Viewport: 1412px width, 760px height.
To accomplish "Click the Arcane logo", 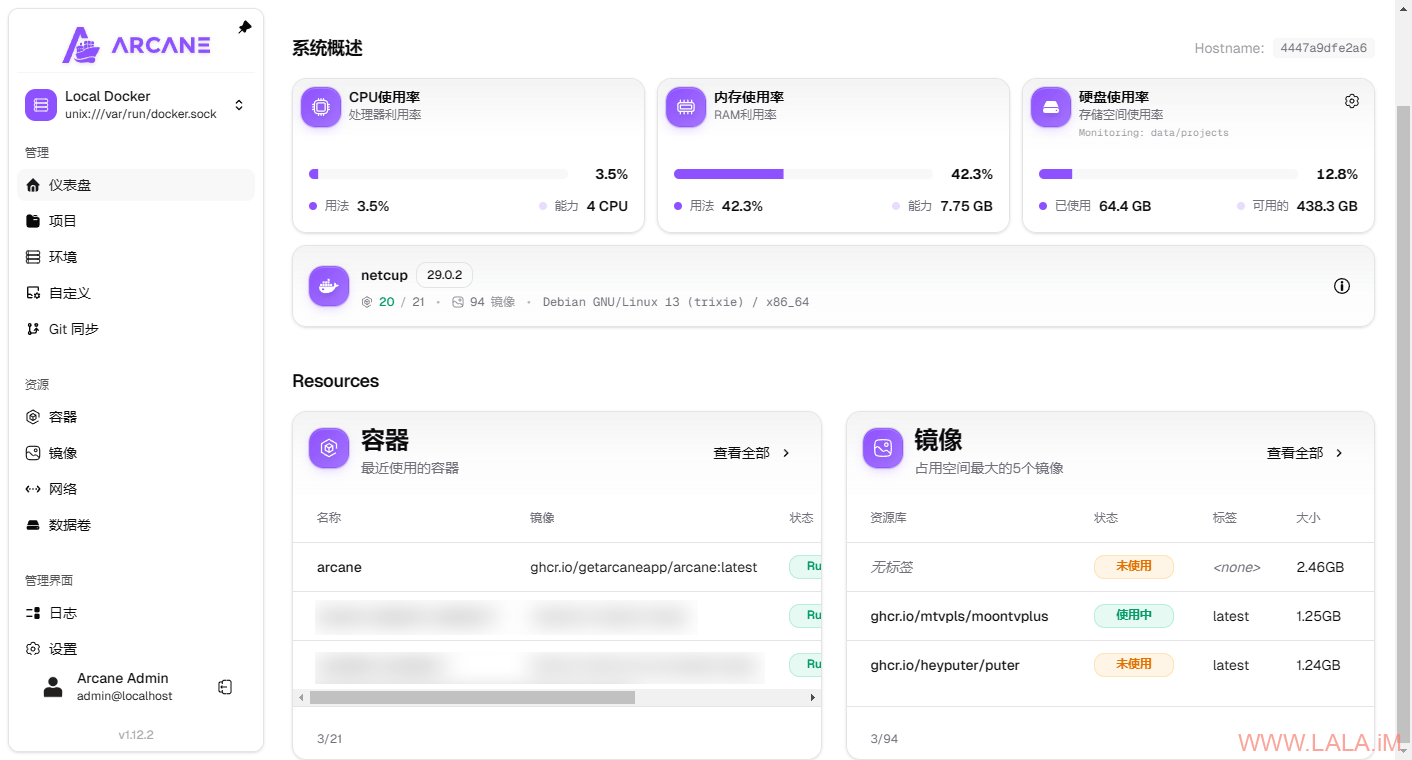I will 136,45.
